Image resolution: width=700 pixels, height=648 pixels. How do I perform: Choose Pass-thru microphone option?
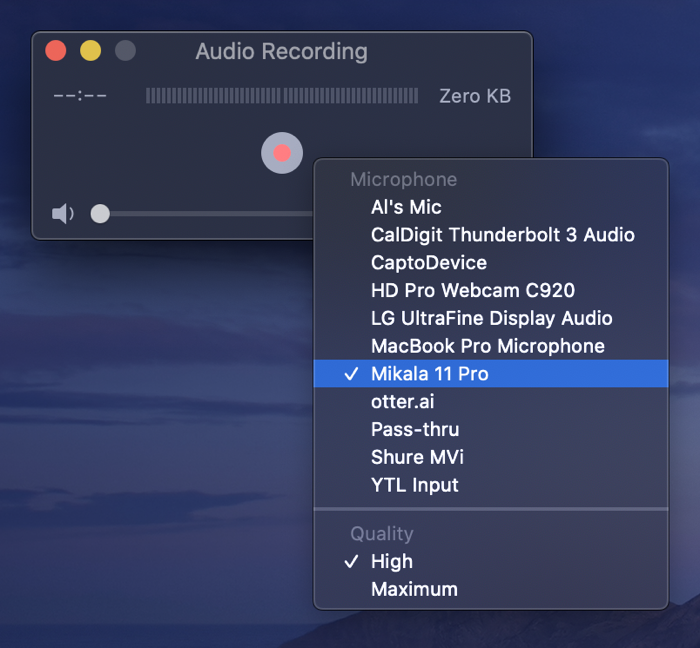coord(414,429)
